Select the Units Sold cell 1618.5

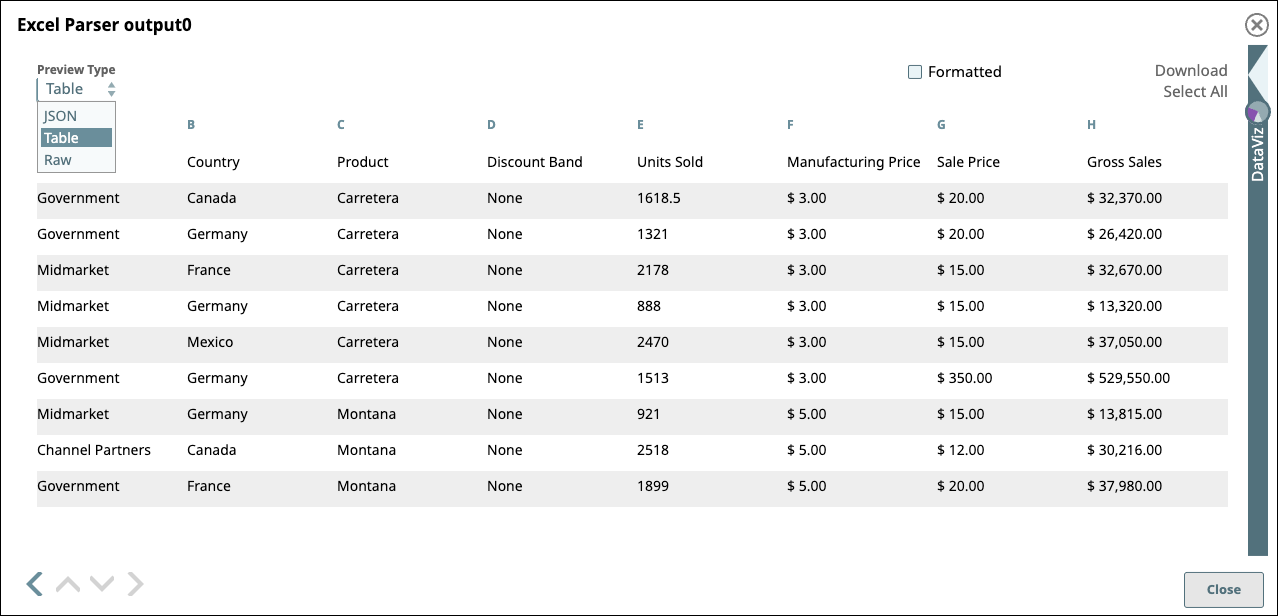click(x=658, y=198)
